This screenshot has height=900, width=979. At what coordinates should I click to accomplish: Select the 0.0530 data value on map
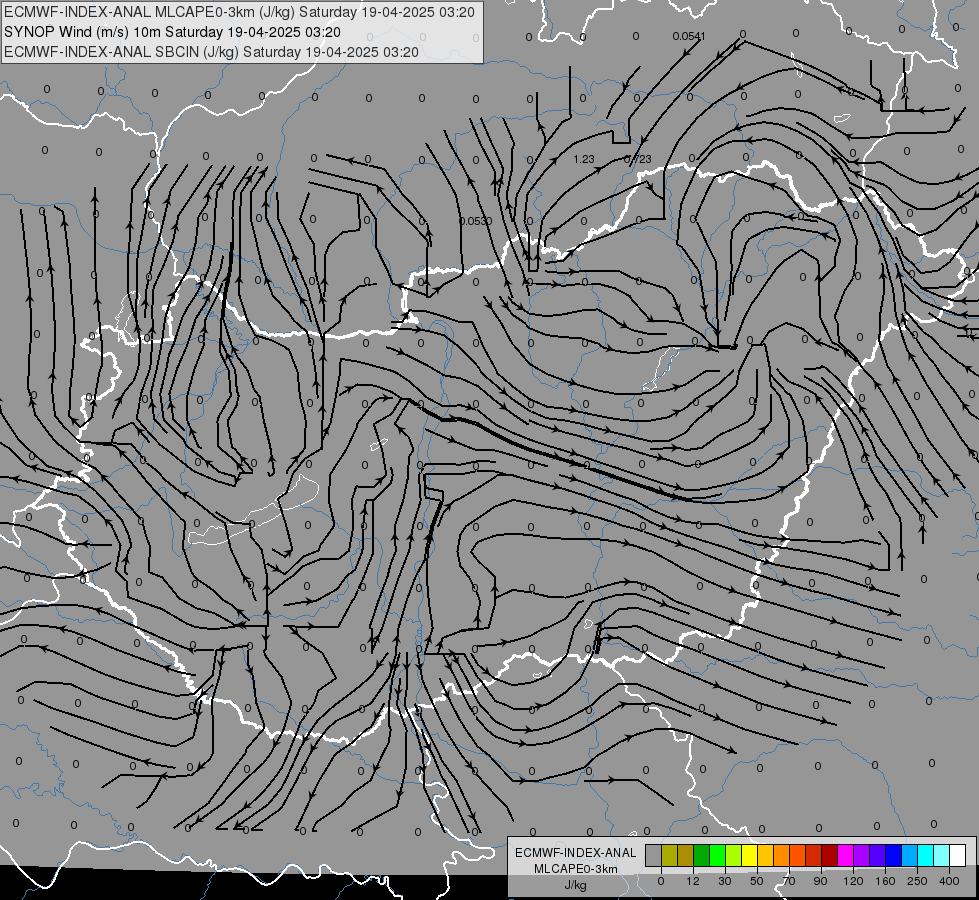click(476, 221)
